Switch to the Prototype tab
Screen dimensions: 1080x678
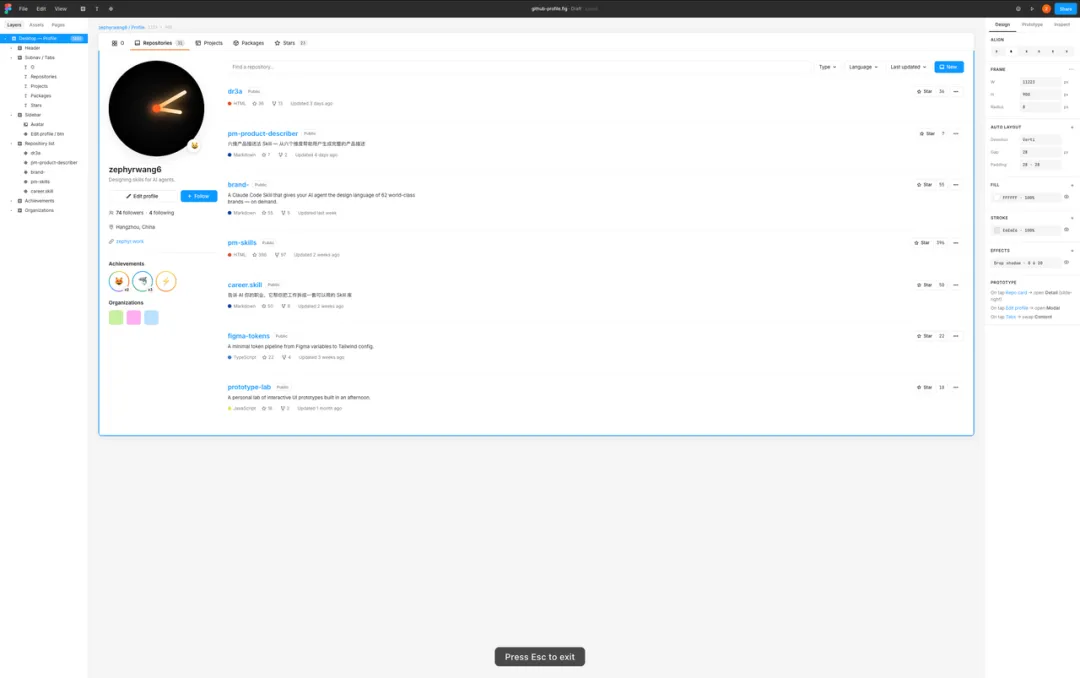(1032, 24)
